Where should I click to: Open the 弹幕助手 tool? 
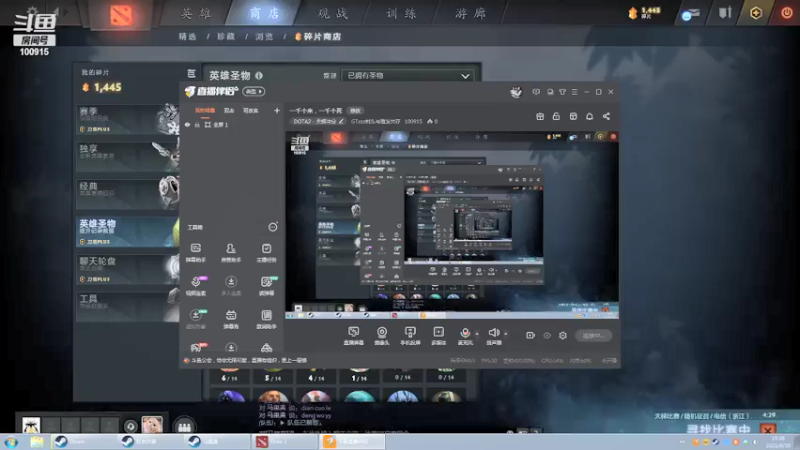click(196, 253)
